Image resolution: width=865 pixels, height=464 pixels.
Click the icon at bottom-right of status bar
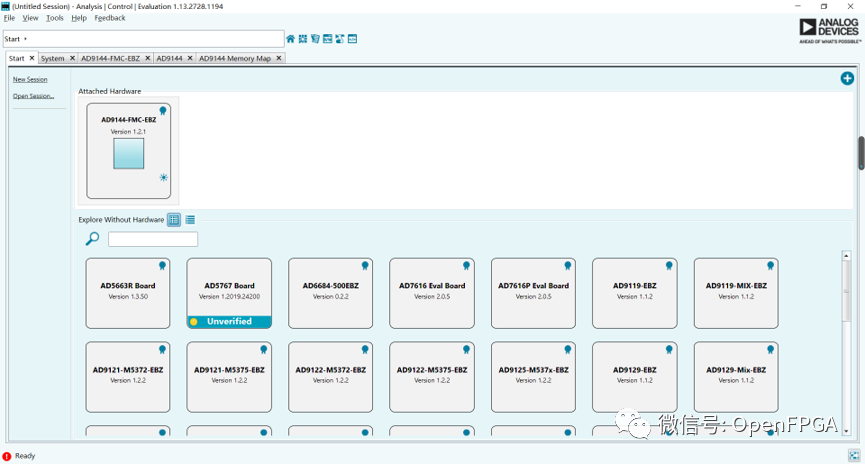pos(854,456)
